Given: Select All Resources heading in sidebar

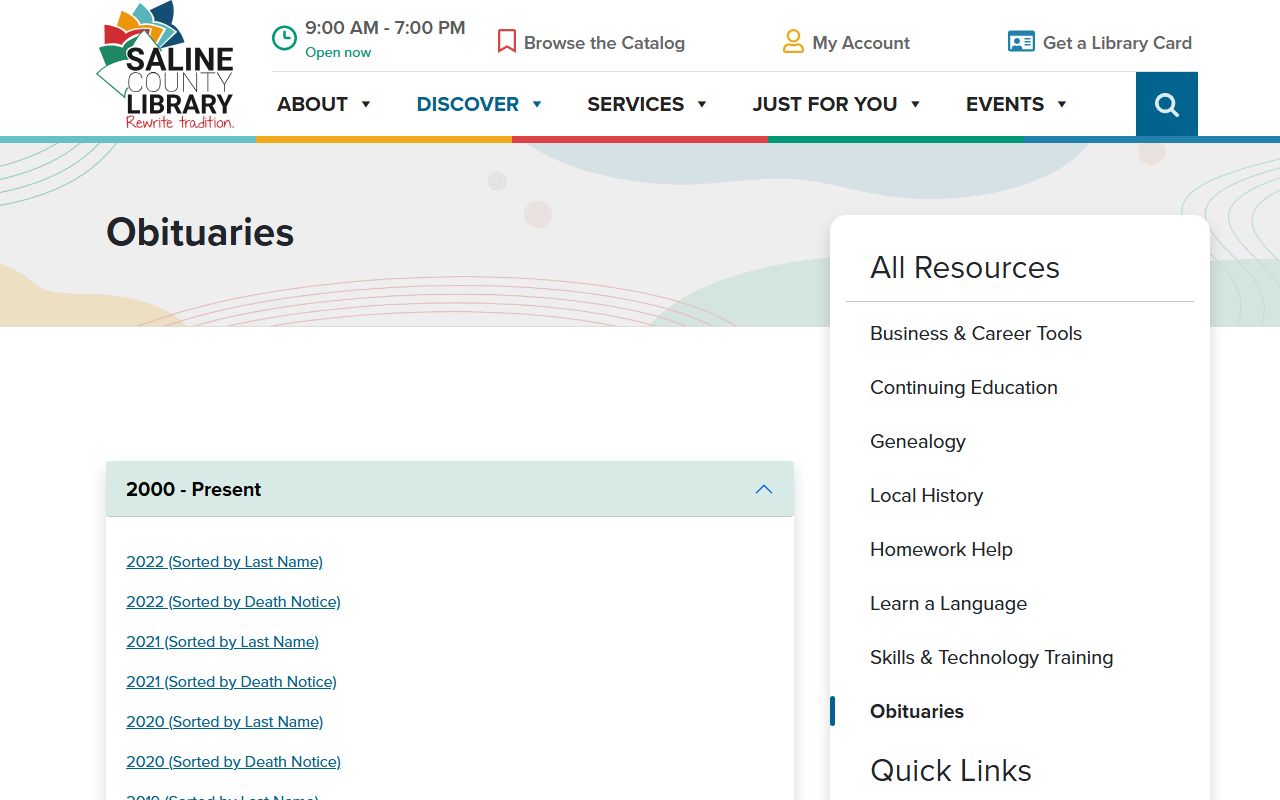Looking at the screenshot, I should (964, 268).
